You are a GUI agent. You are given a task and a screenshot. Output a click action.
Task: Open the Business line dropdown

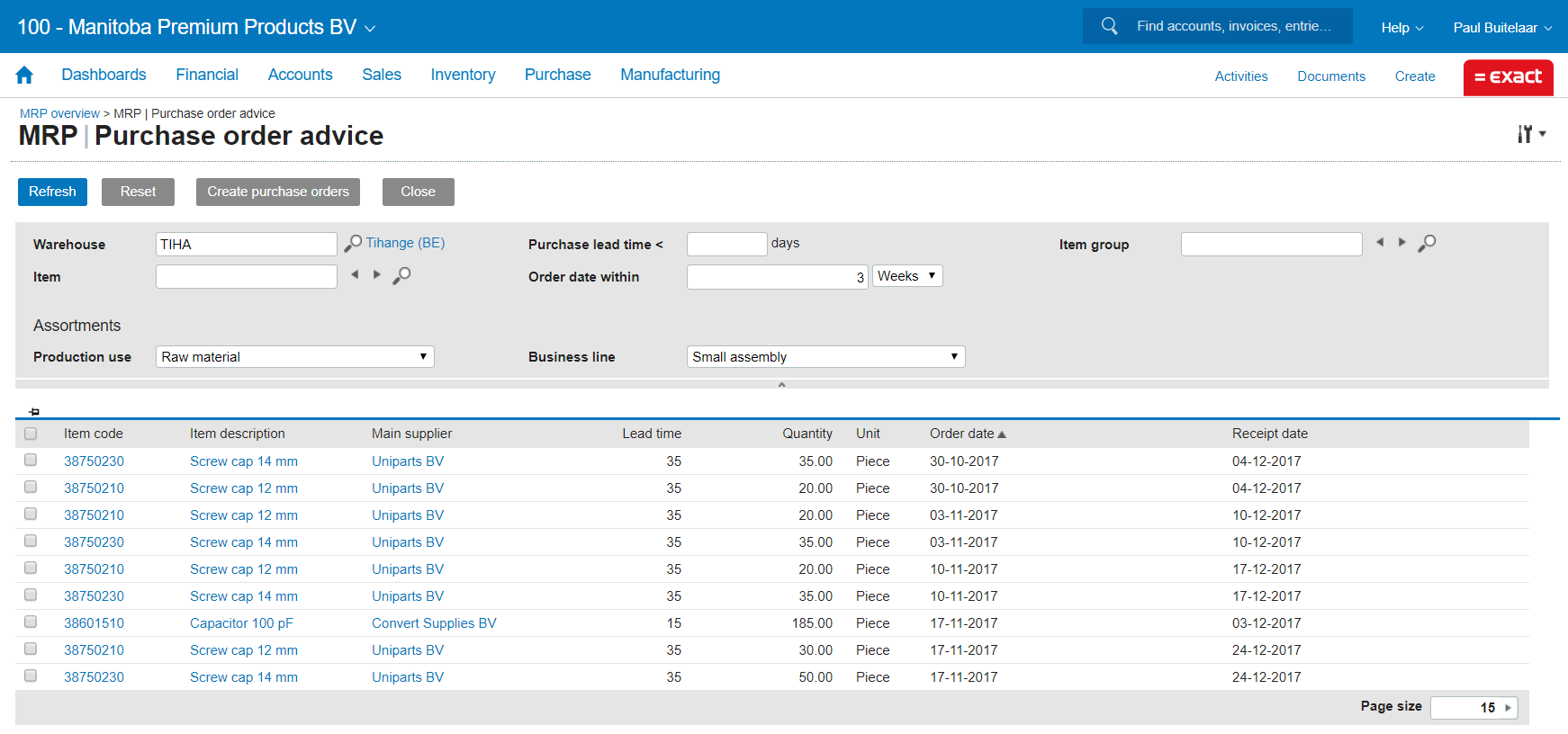(825, 357)
